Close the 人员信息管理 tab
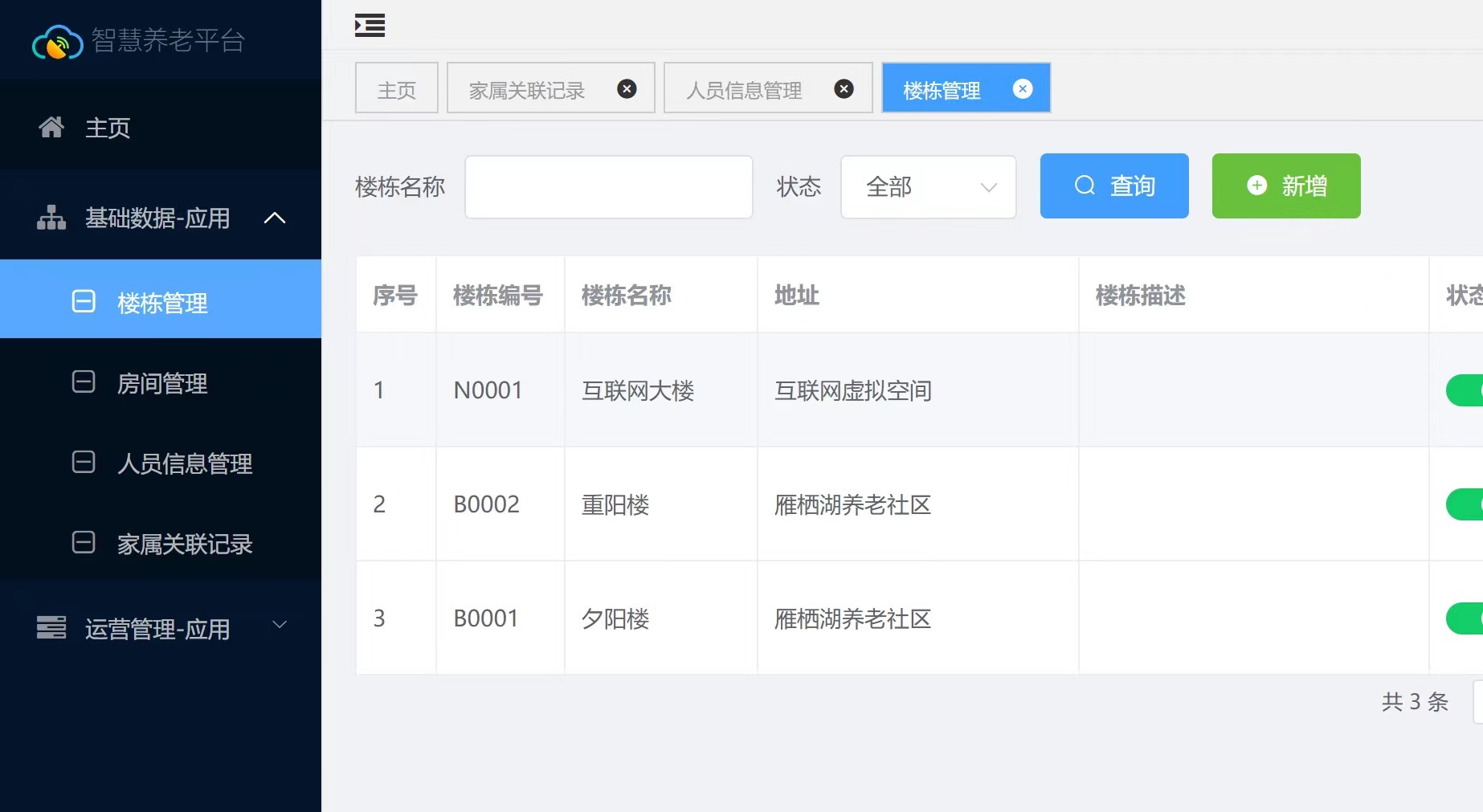The image size is (1483, 812). tap(844, 89)
